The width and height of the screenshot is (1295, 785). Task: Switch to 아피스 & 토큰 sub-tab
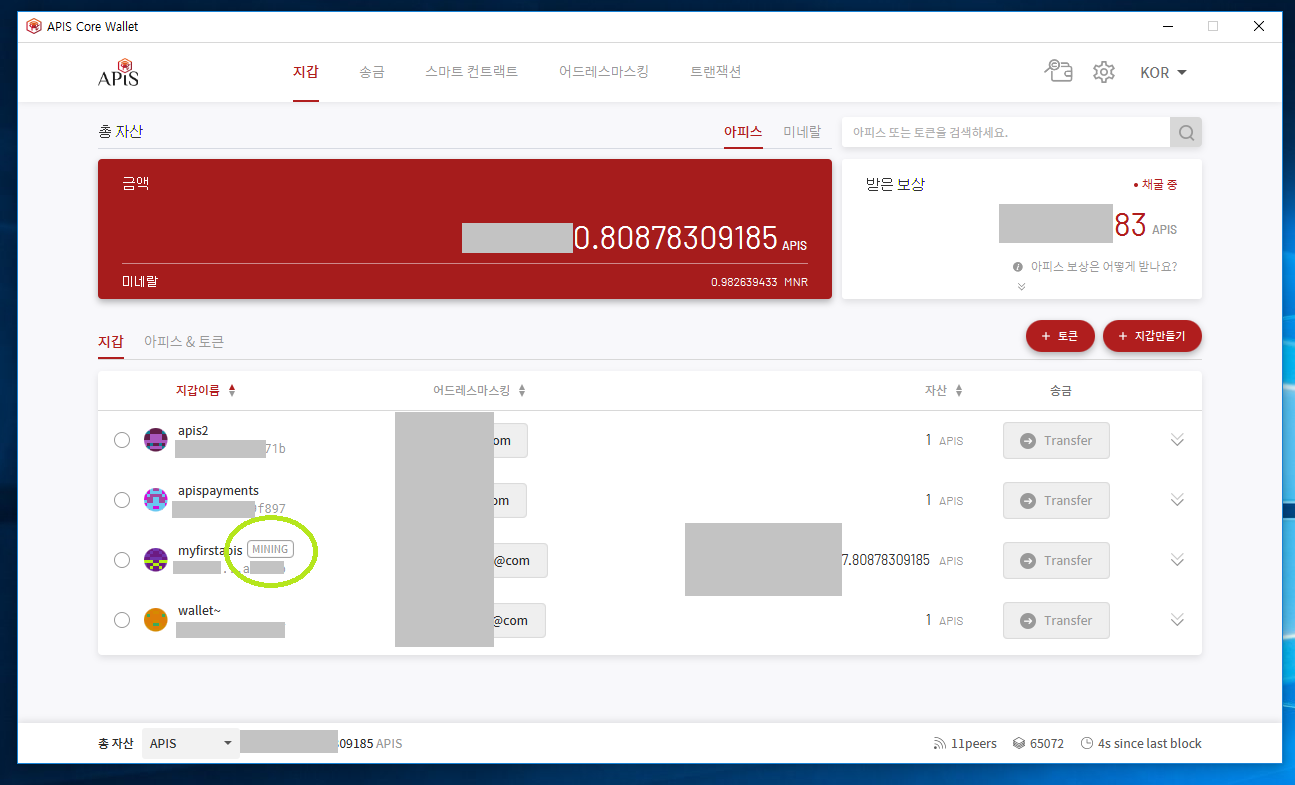[x=184, y=342]
